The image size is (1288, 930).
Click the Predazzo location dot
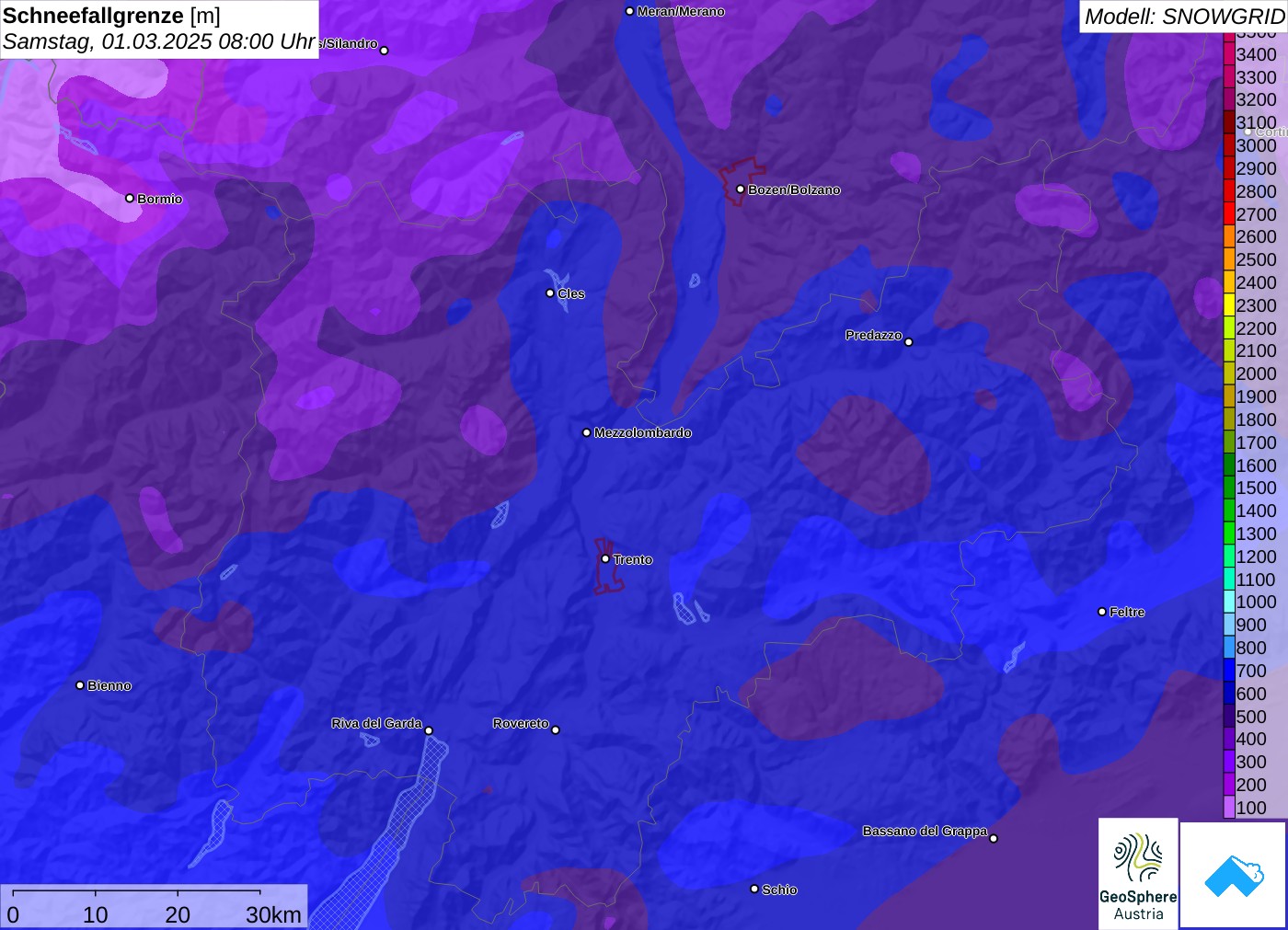click(909, 342)
